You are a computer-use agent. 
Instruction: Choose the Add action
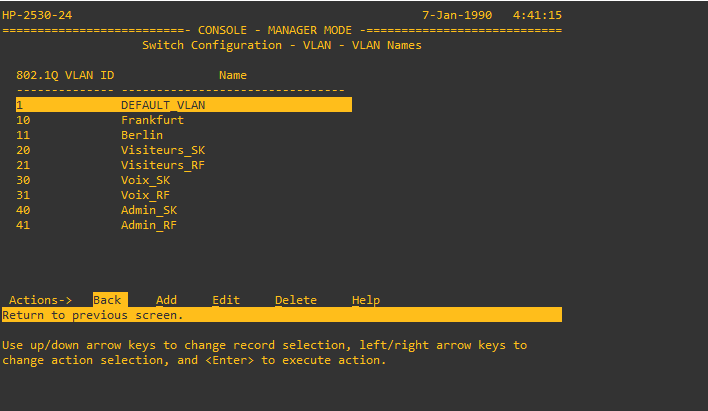[x=166, y=300]
